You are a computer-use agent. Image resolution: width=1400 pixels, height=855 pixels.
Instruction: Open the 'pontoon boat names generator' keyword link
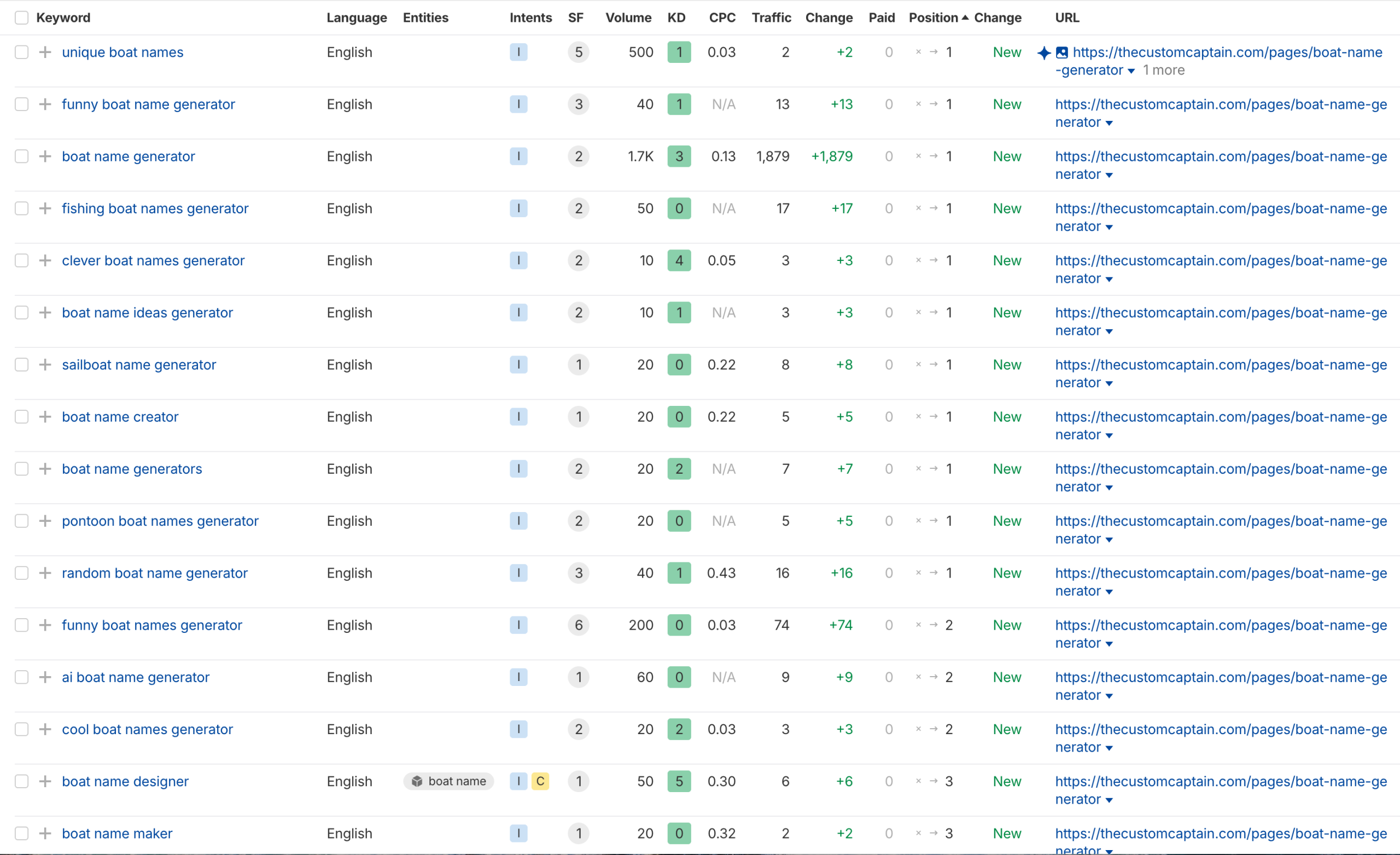[160, 521]
